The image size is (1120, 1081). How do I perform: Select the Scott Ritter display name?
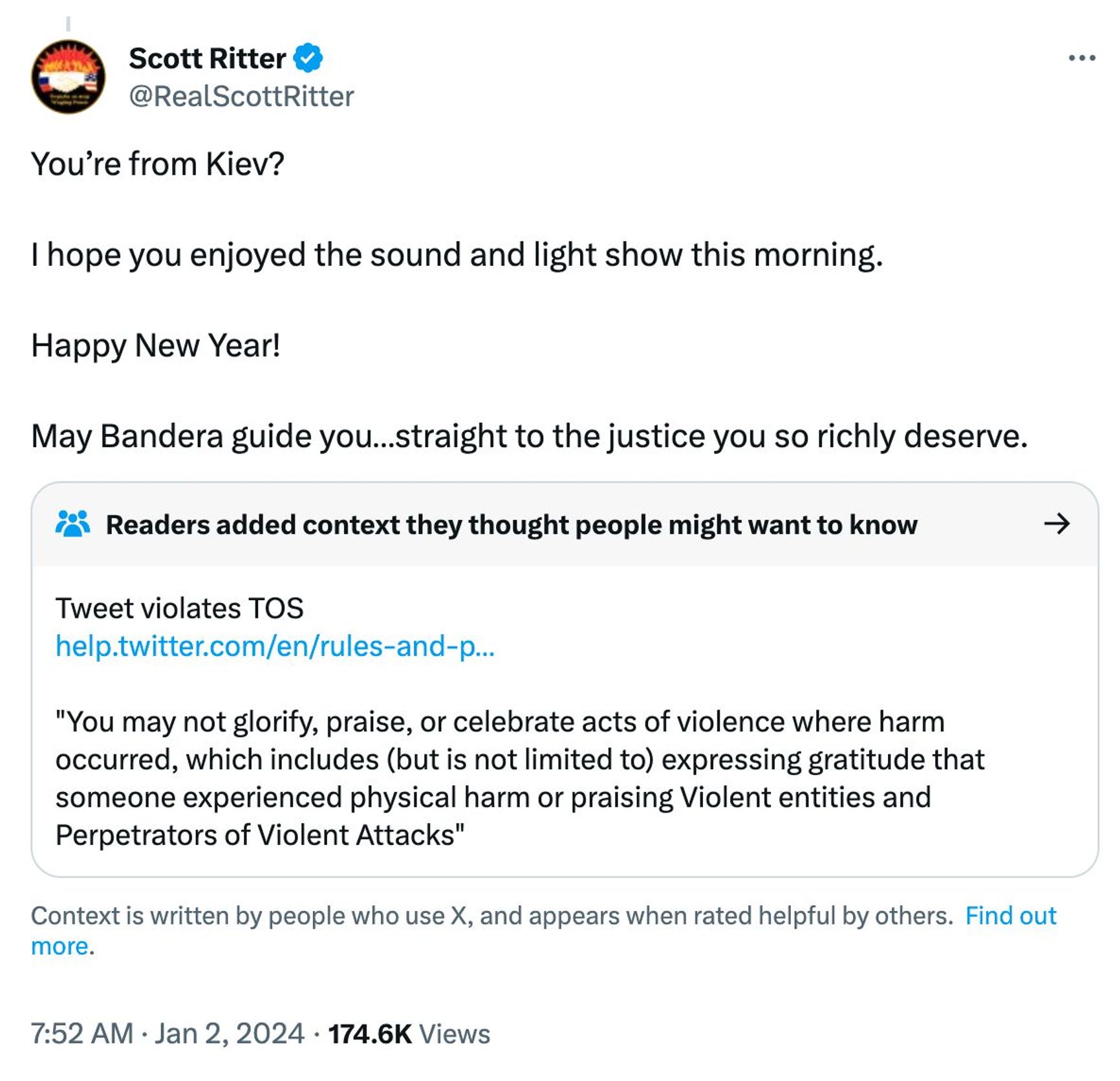[x=206, y=58]
